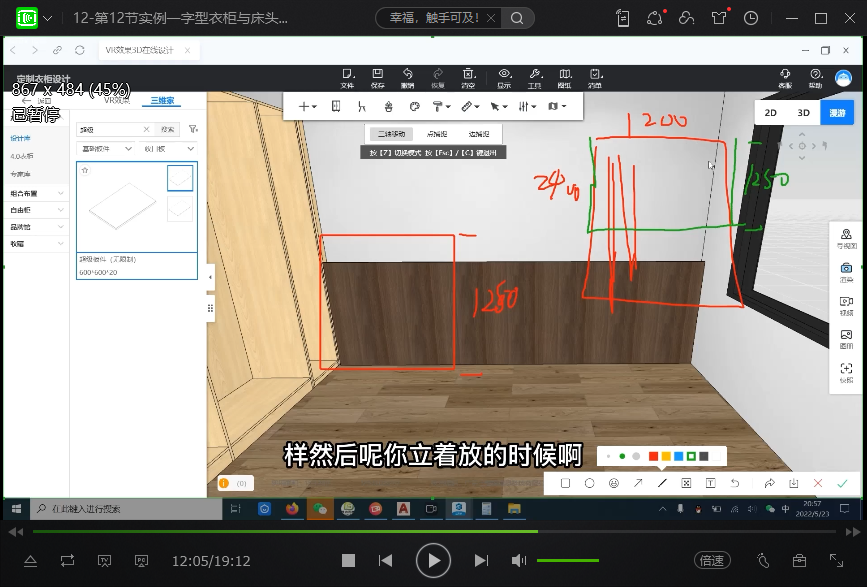Expand the 自由柜 category
867x587 pixels.
pos(35,210)
